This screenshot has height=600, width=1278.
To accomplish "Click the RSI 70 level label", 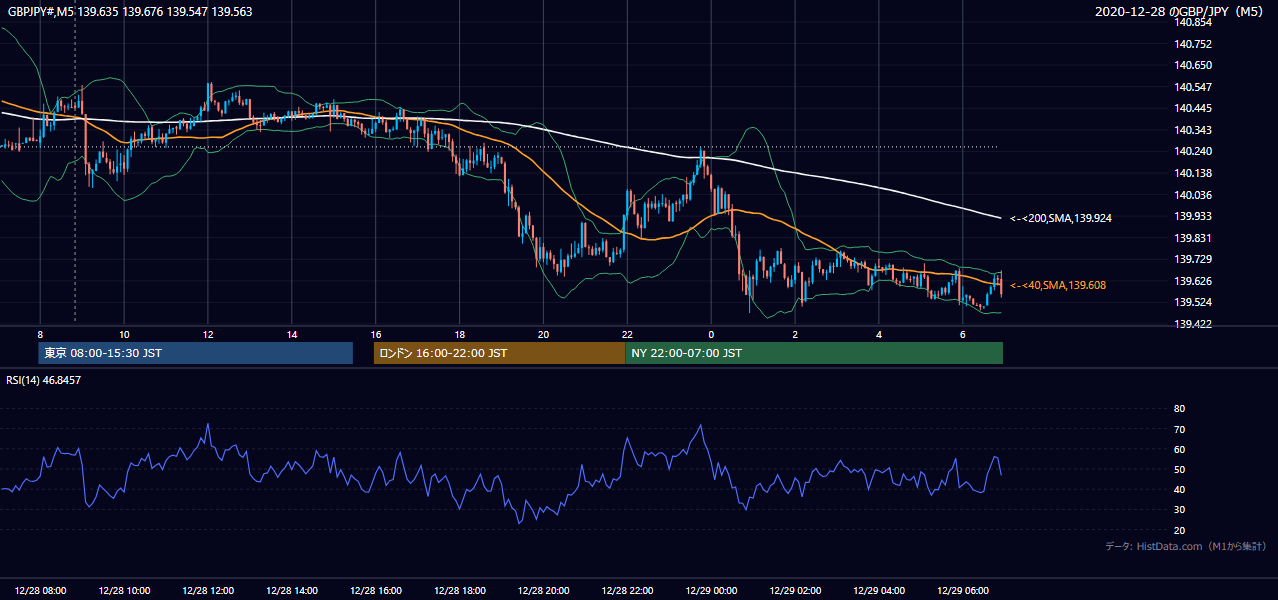I will (x=1179, y=429).
